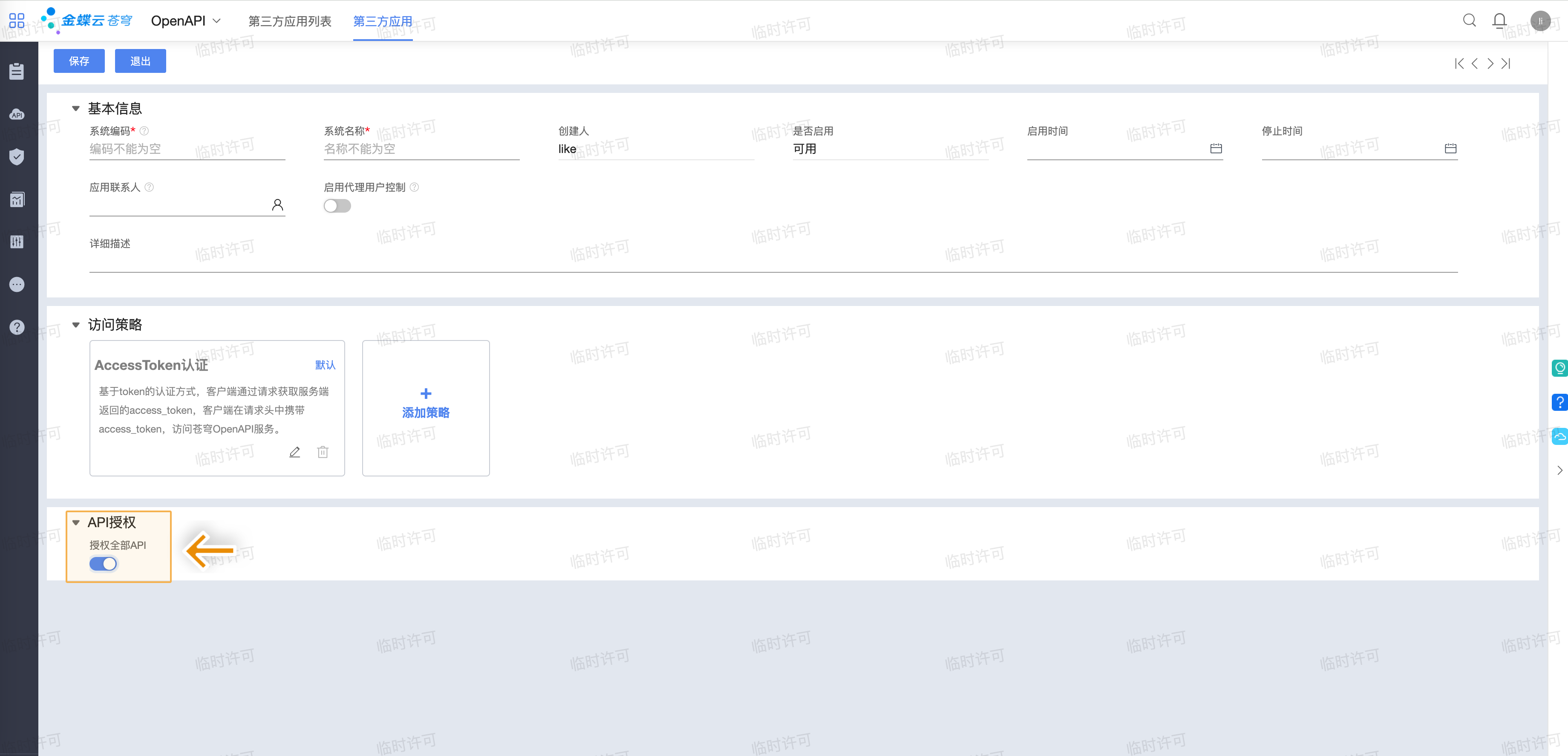This screenshot has width=1568, height=756.
Task: Click the calendar icon in 启用时间
Action: (1216, 149)
